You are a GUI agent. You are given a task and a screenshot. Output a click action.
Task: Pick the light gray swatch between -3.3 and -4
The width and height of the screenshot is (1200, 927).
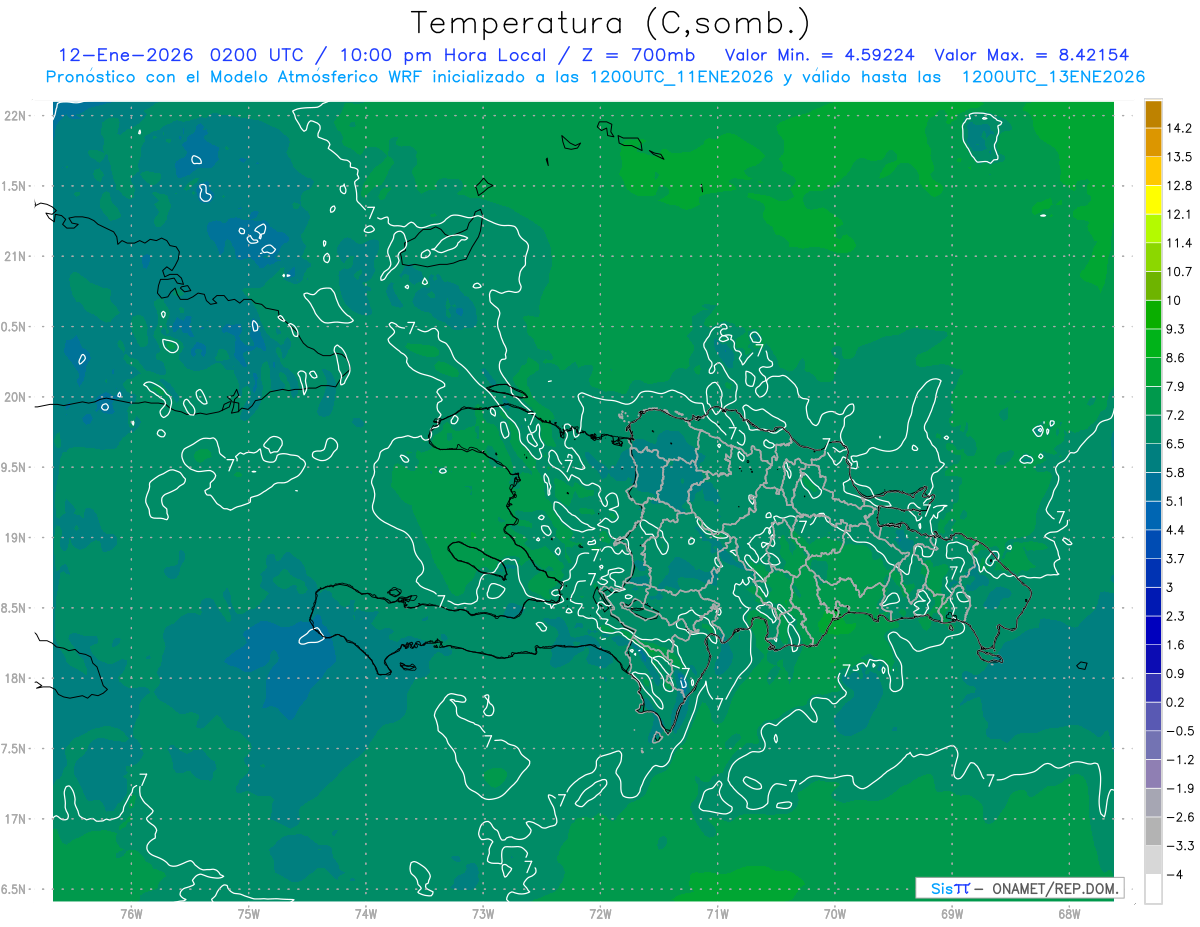tap(1153, 860)
